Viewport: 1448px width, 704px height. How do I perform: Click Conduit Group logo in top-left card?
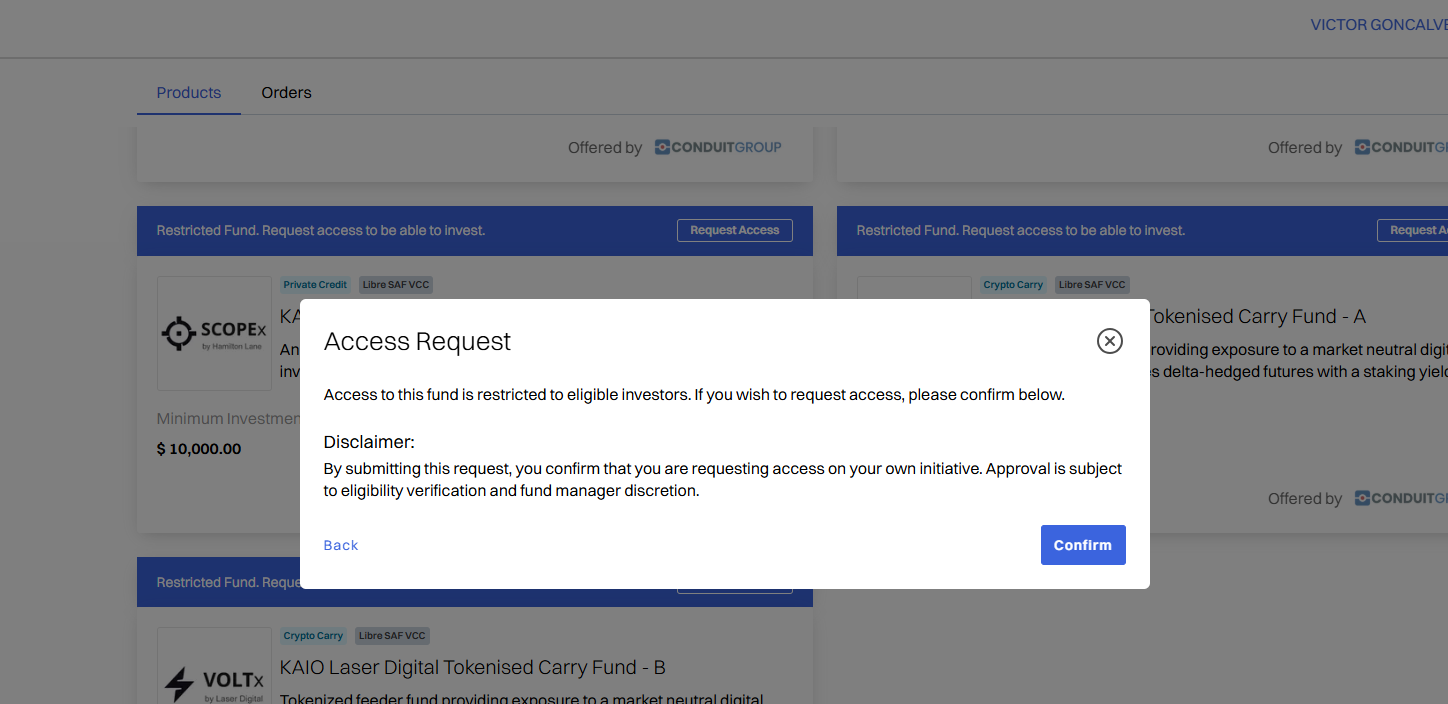tap(718, 148)
